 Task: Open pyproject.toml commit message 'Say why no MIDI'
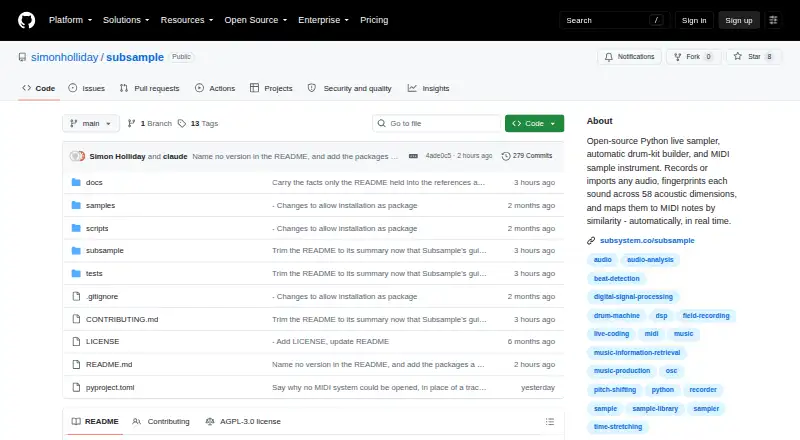click(x=379, y=387)
